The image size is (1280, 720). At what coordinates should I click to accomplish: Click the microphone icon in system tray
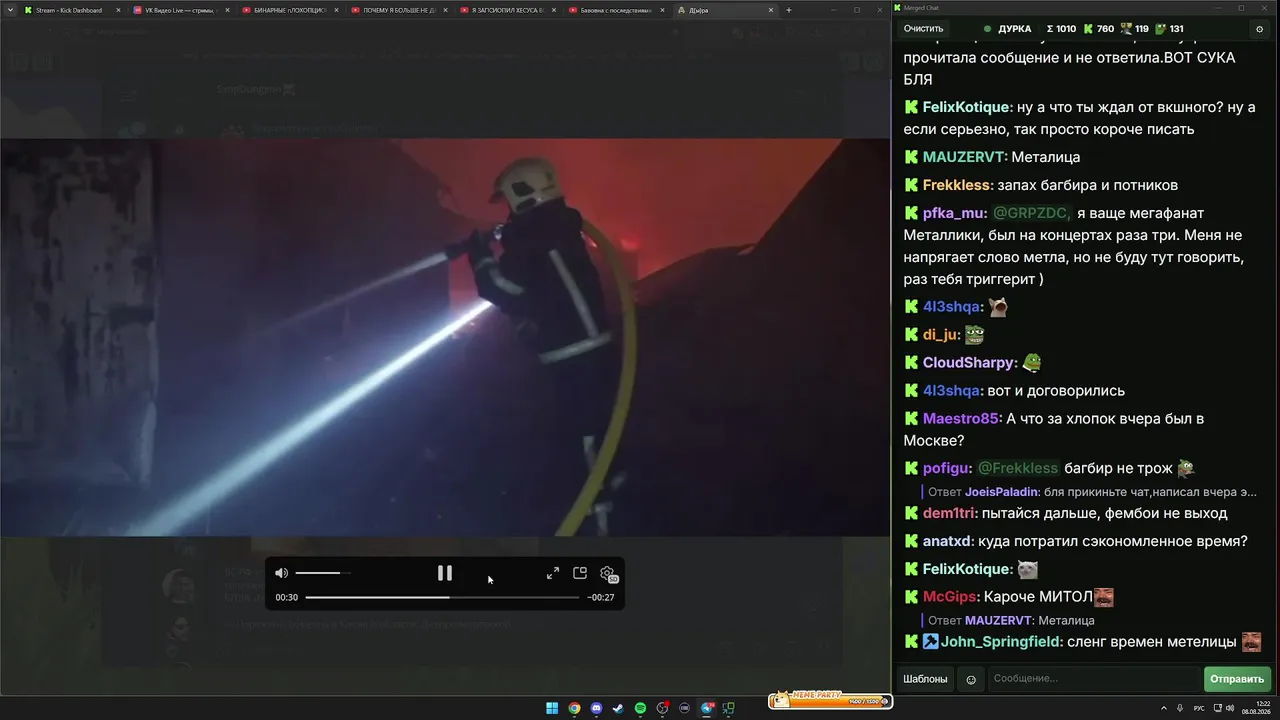coord(1181,708)
